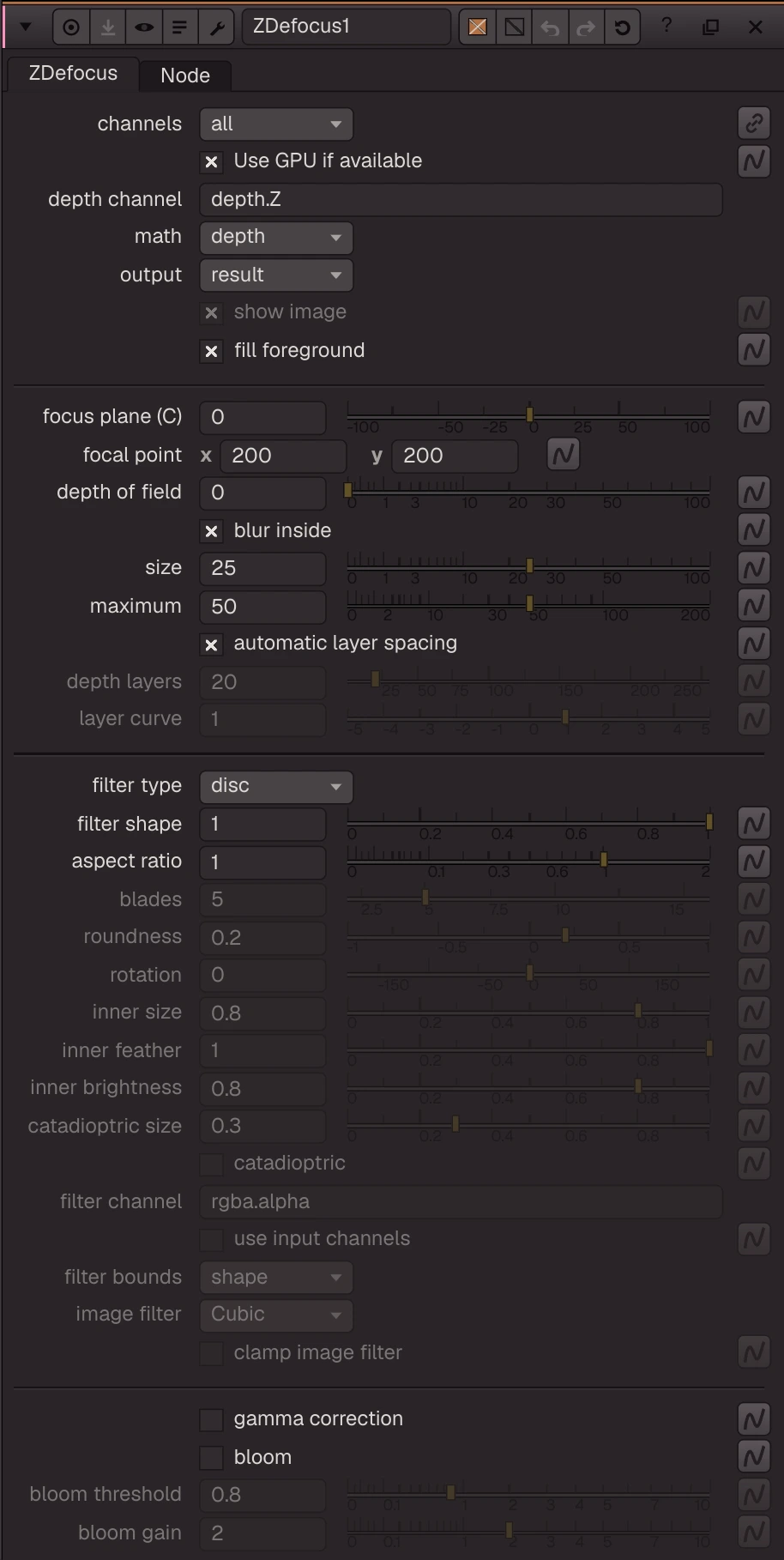Viewport: 784px width, 1560px height.
Task: Click animation icon beside focal point
Action: tap(564, 454)
